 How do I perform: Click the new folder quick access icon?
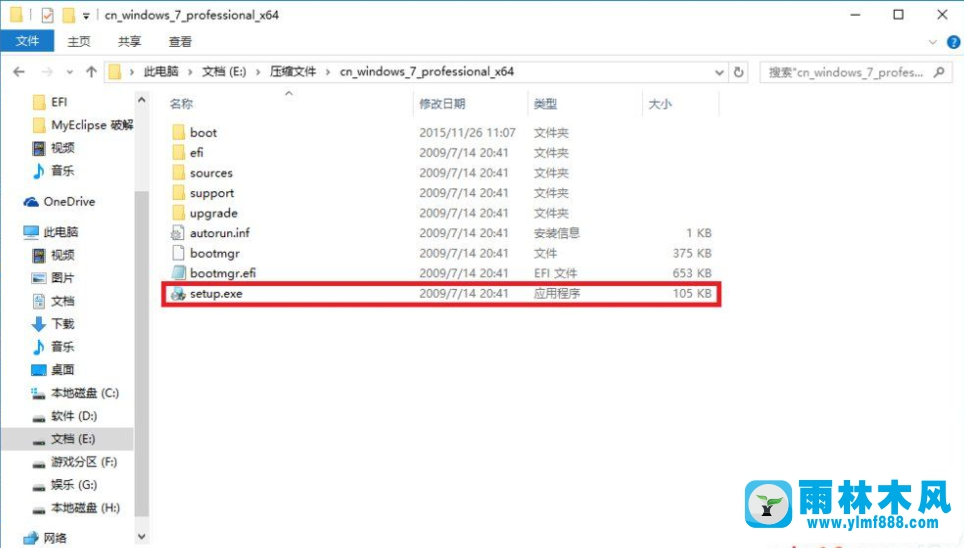click(x=68, y=15)
